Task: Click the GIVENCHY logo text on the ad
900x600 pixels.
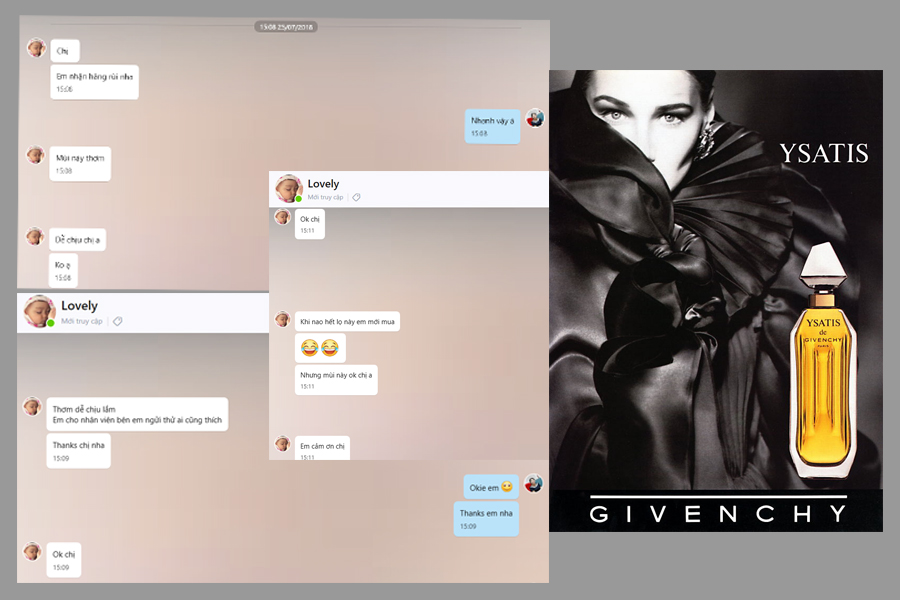Action: pos(718,513)
